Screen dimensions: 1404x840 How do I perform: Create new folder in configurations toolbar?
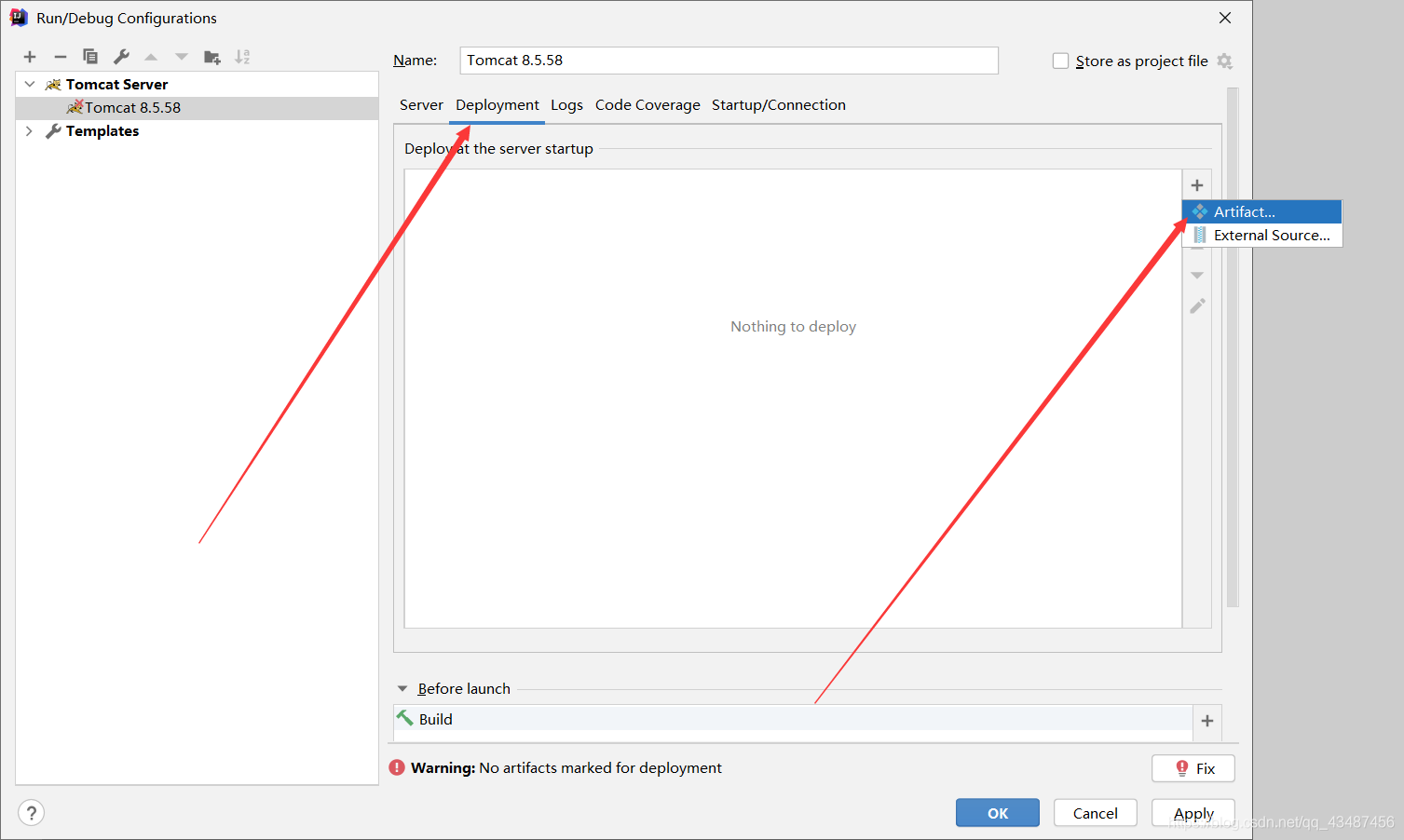click(212, 57)
